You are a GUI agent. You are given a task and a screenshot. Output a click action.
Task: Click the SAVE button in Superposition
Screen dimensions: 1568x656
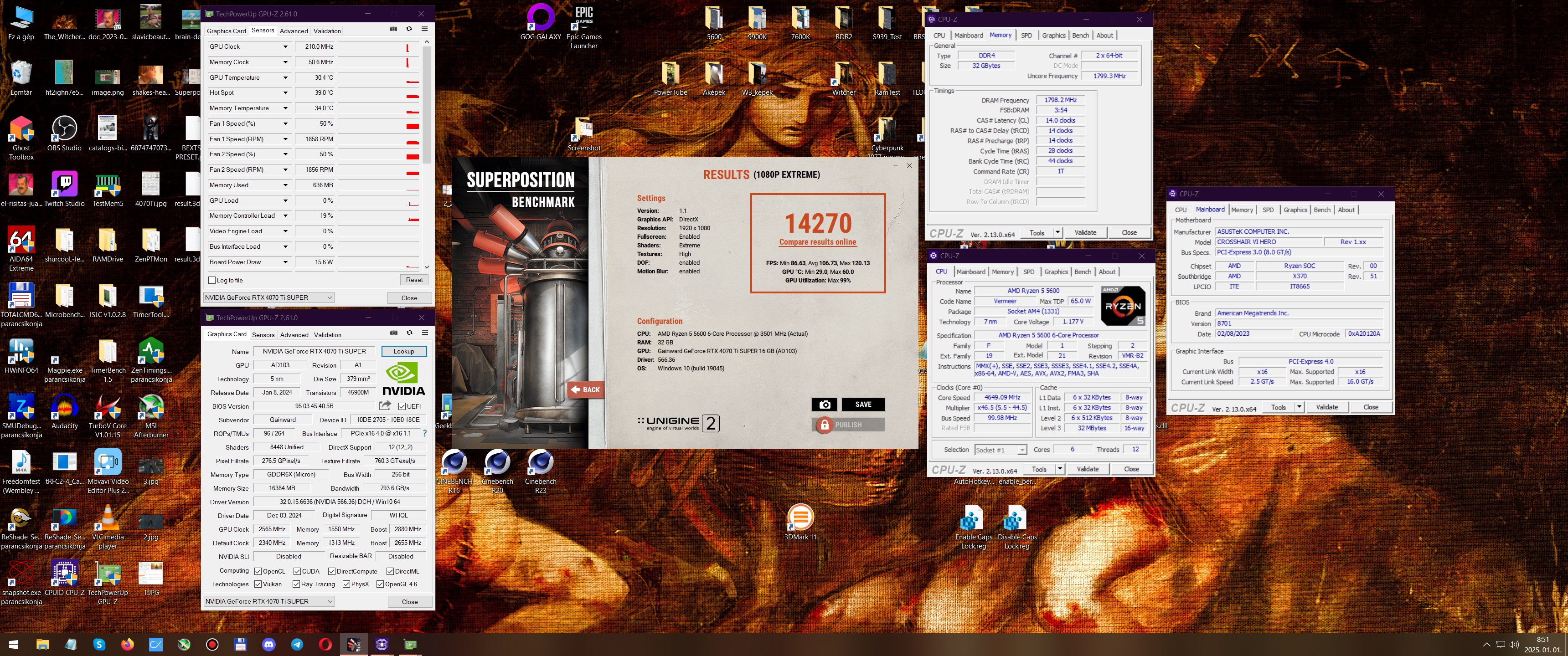[x=863, y=405]
